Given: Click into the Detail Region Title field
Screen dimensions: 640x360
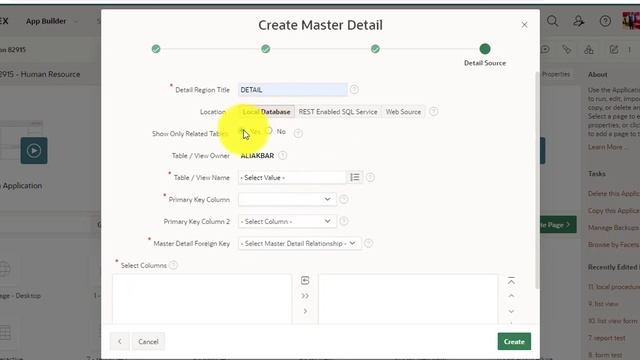Looking at the screenshot, I should click(293, 89).
